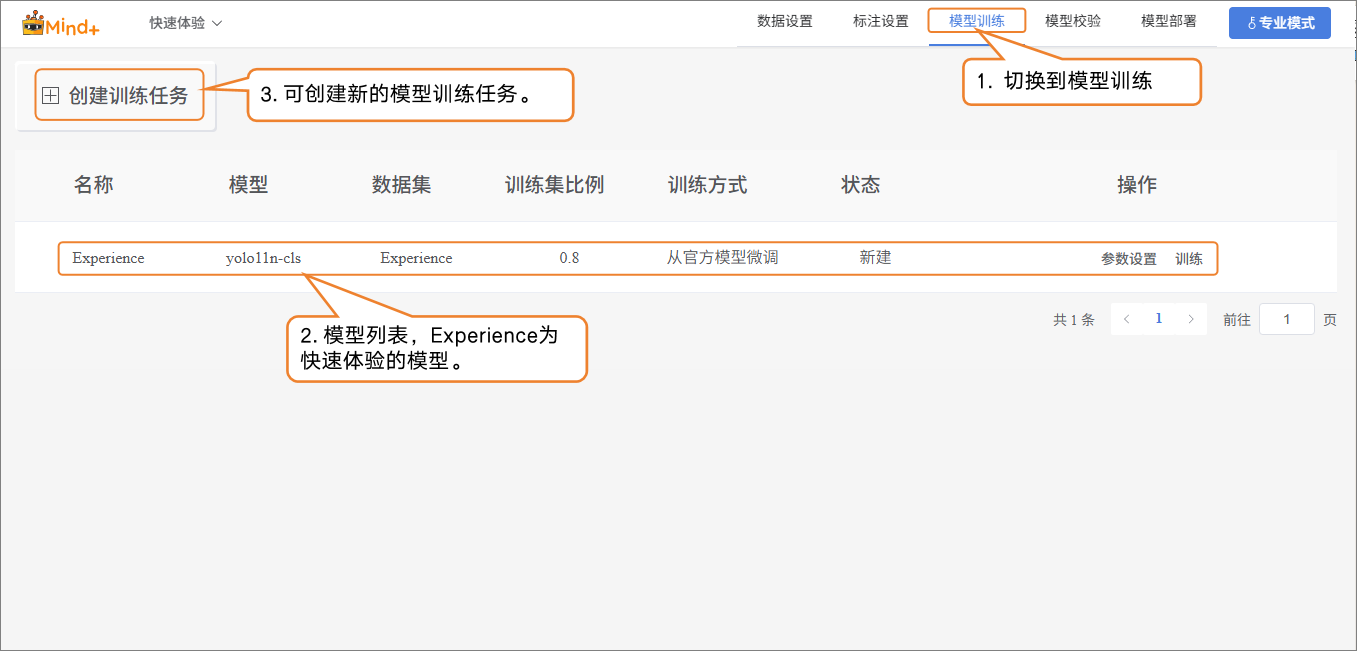This screenshot has height=651, width=1358.
Task: Click the 前往 page number input field
Action: click(1286, 319)
